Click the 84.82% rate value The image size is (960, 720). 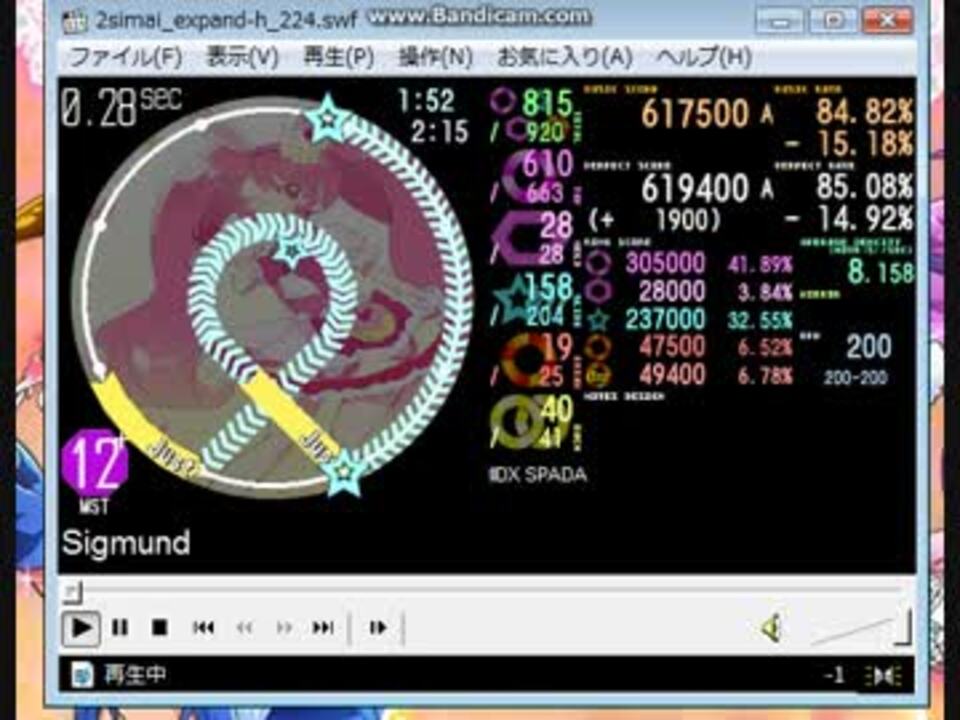click(864, 111)
